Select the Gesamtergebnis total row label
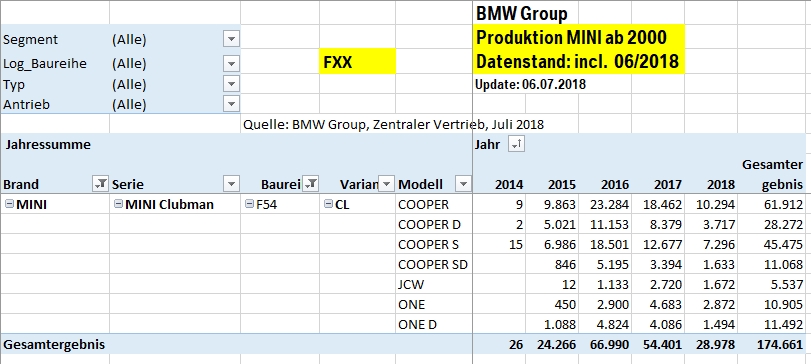The width and height of the screenshot is (811, 364). click(x=54, y=344)
